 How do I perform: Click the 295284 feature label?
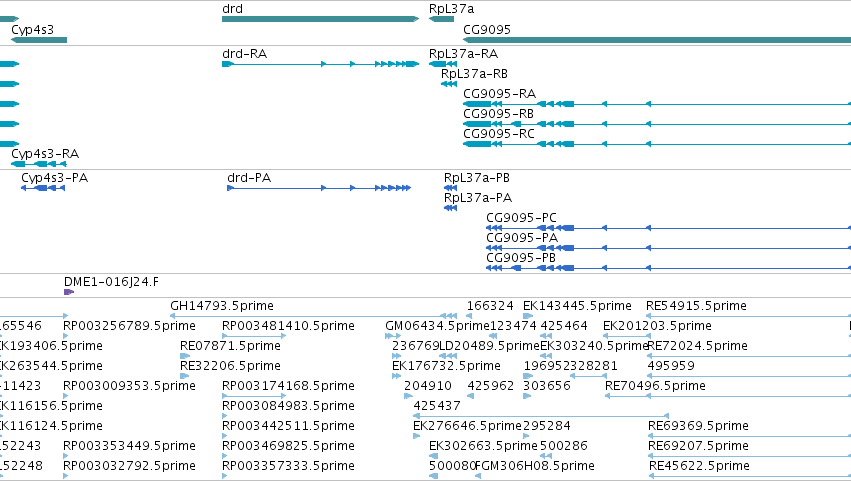coord(547,427)
